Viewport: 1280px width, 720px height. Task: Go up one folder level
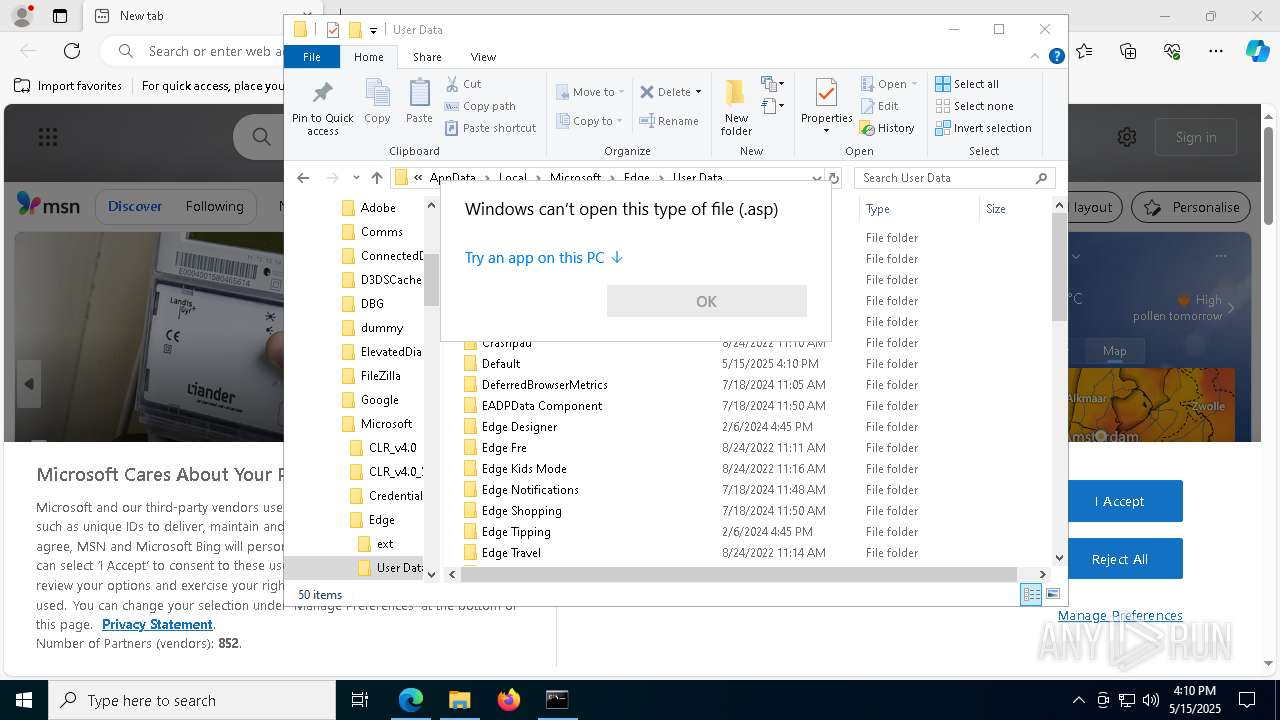pyautogui.click(x=376, y=178)
